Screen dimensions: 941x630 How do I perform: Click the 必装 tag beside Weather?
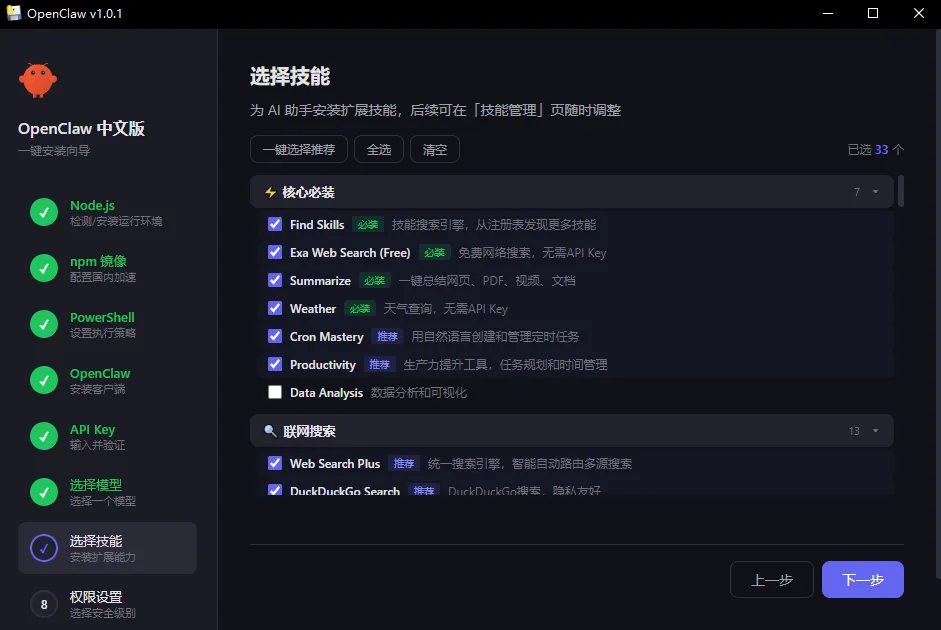[x=360, y=308]
